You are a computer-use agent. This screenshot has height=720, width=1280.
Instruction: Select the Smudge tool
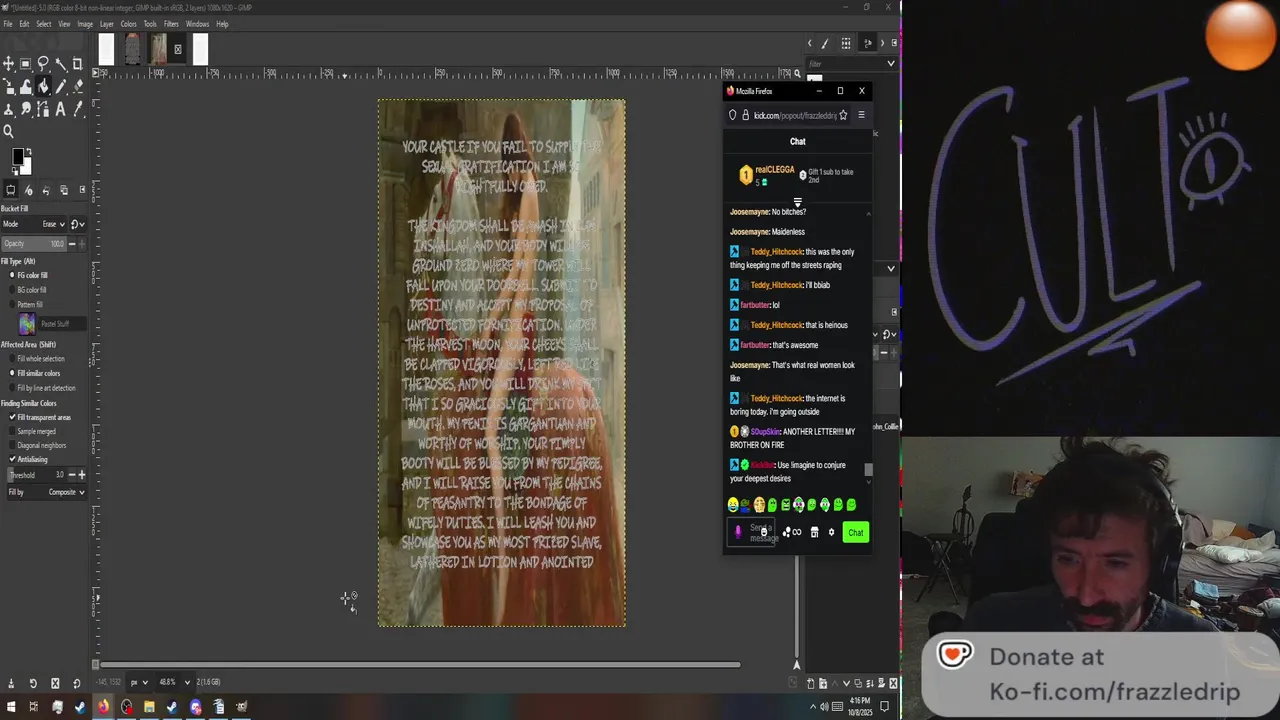click(26, 109)
